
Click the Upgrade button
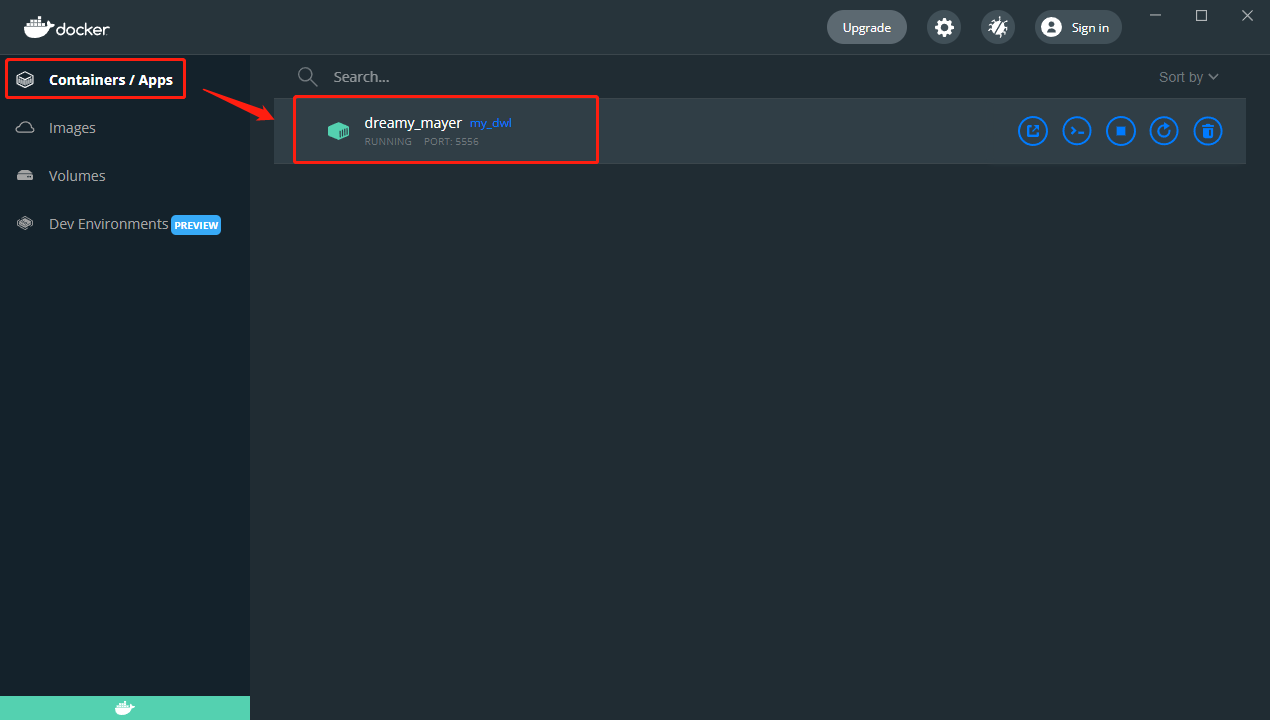click(x=866, y=27)
